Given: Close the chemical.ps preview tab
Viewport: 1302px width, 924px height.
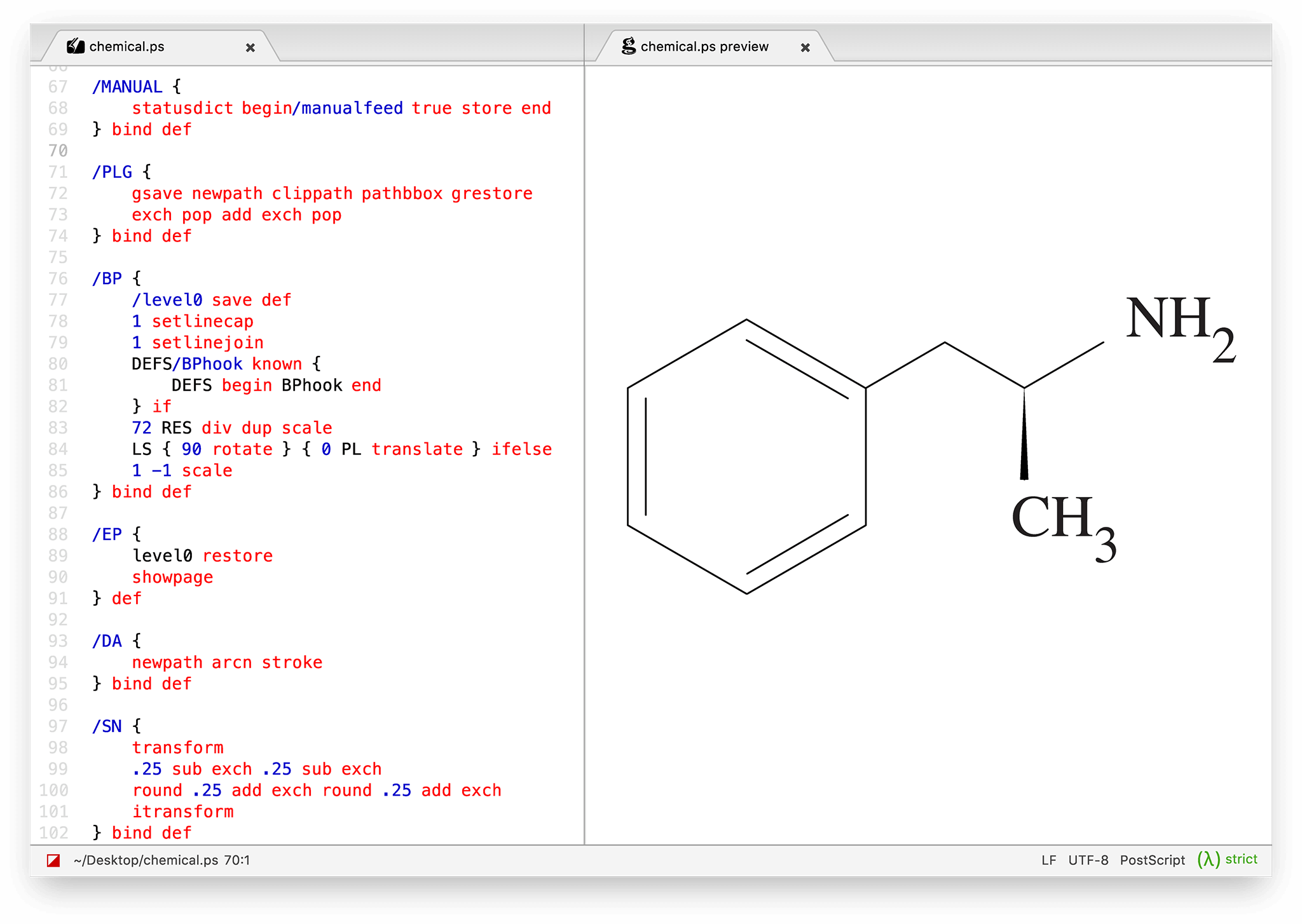Looking at the screenshot, I should [x=805, y=48].
